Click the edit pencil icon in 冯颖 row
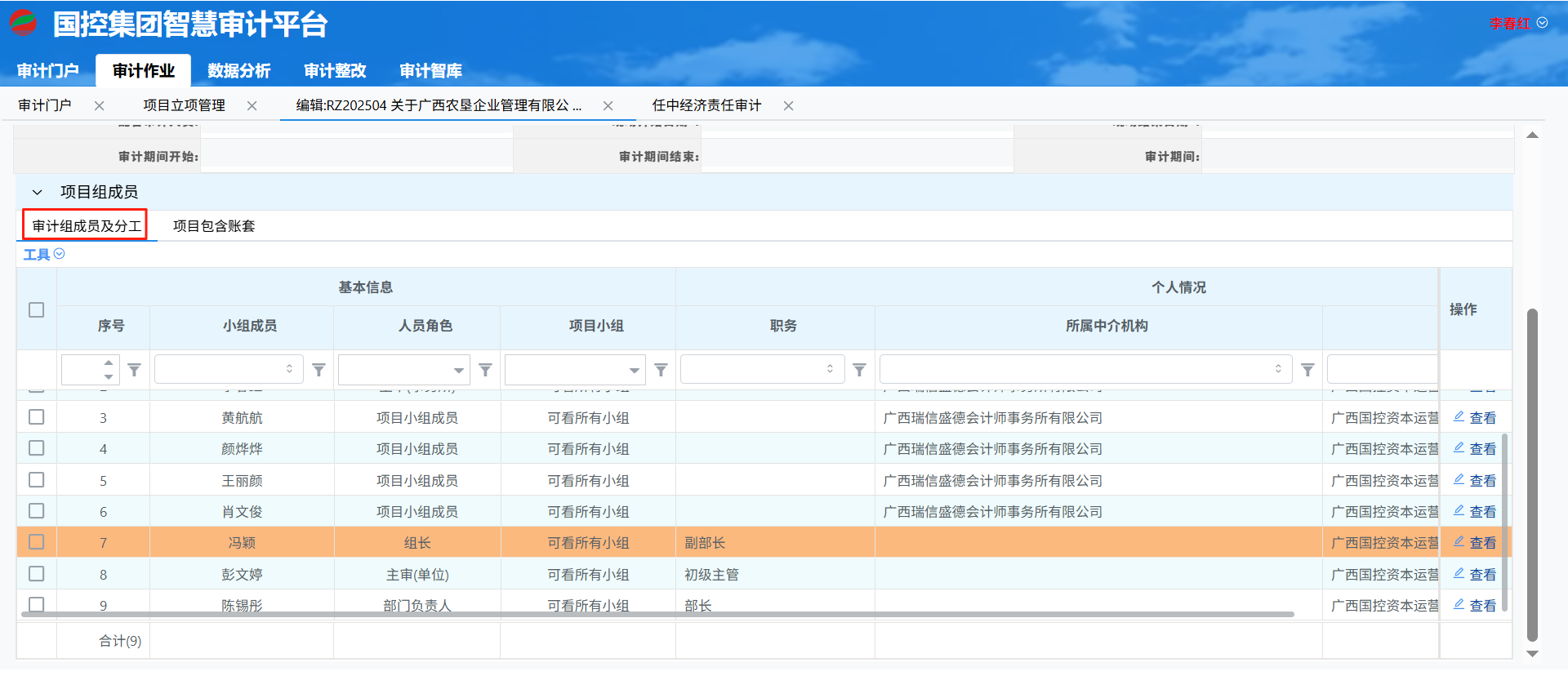Image resolution: width=1568 pixels, height=685 pixels. (1459, 541)
